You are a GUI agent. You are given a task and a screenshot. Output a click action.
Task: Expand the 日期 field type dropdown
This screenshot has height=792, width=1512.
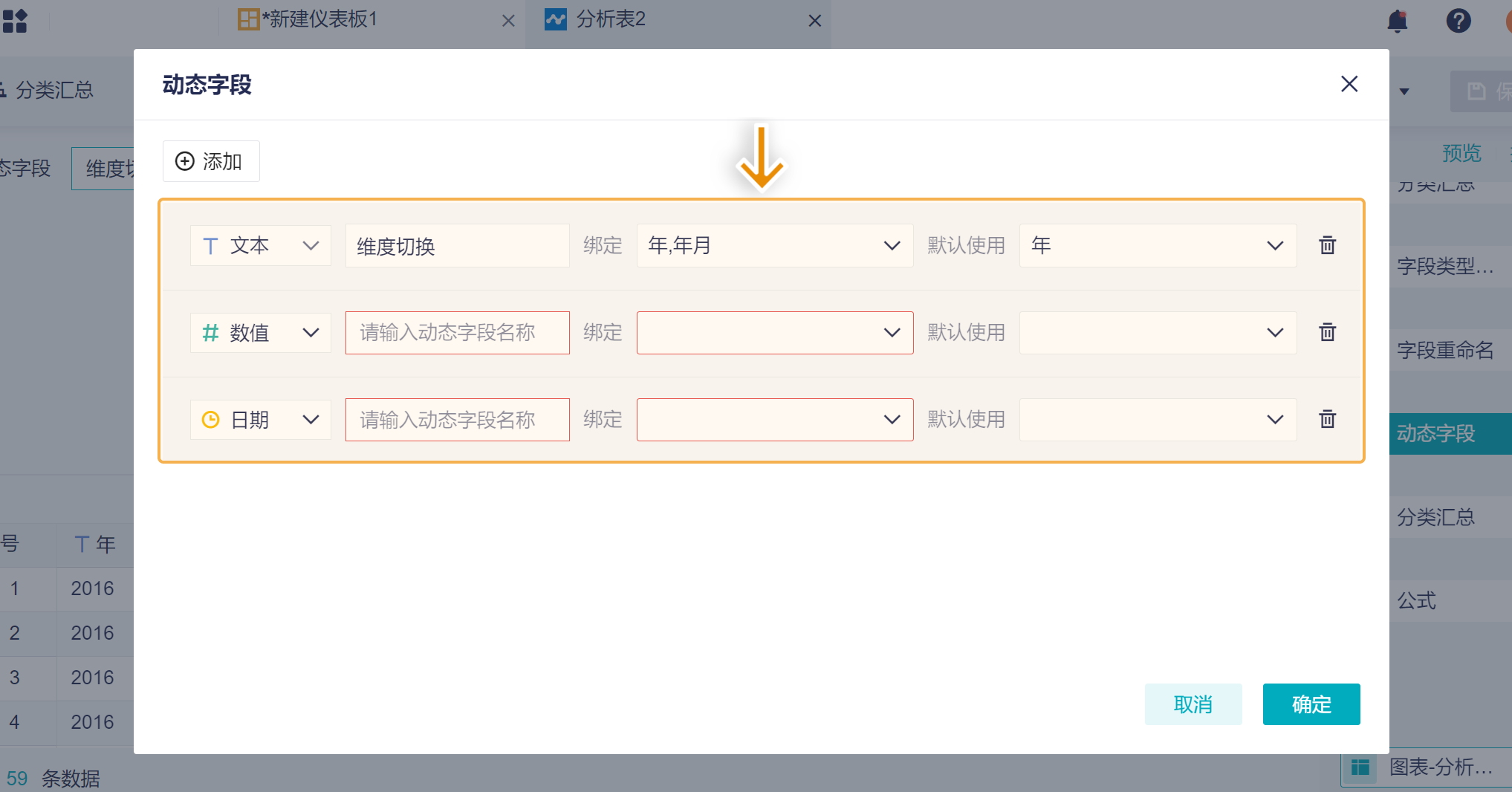(x=260, y=419)
